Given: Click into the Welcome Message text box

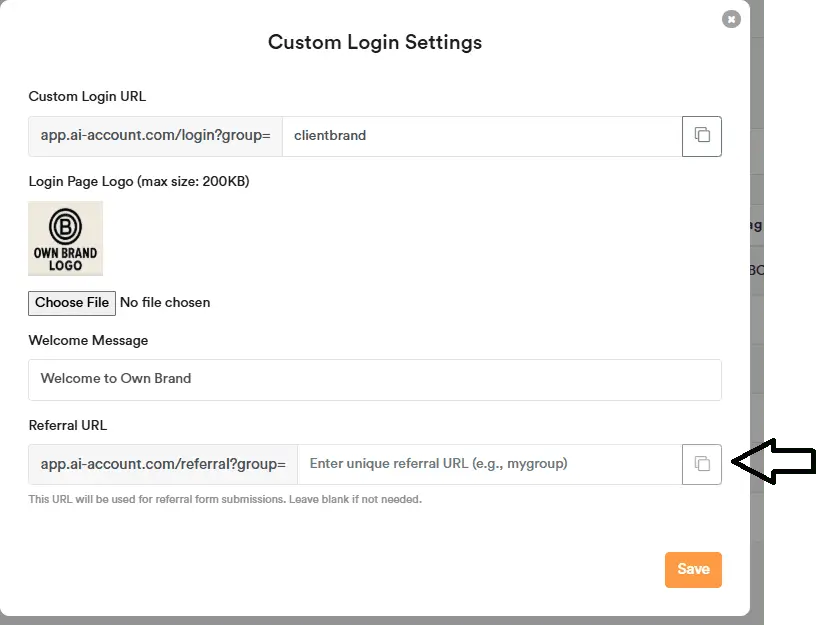Looking at the screenshot, I should pos(374,379).
